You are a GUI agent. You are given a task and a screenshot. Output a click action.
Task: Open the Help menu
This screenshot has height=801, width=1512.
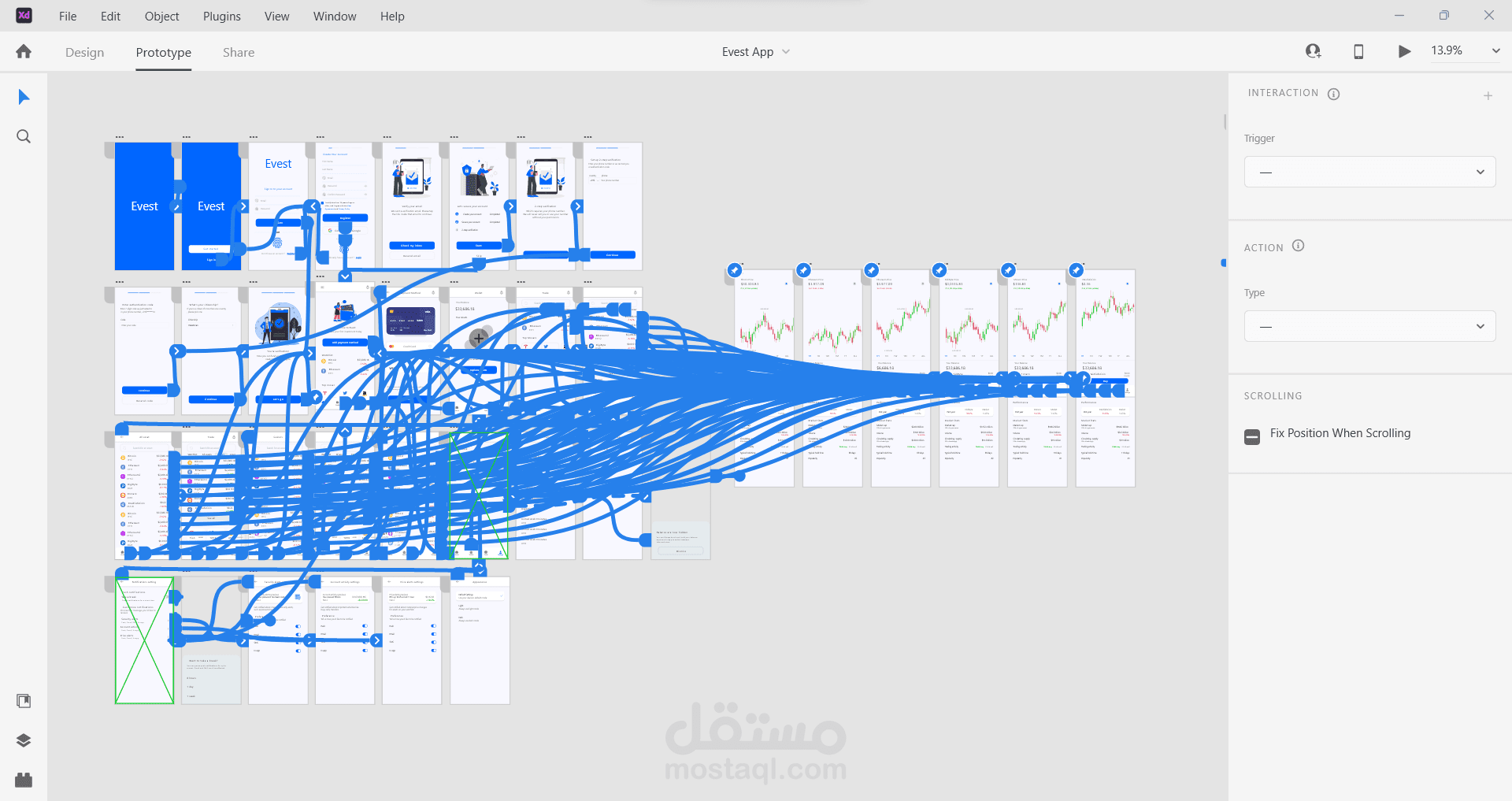coord(392,16)
